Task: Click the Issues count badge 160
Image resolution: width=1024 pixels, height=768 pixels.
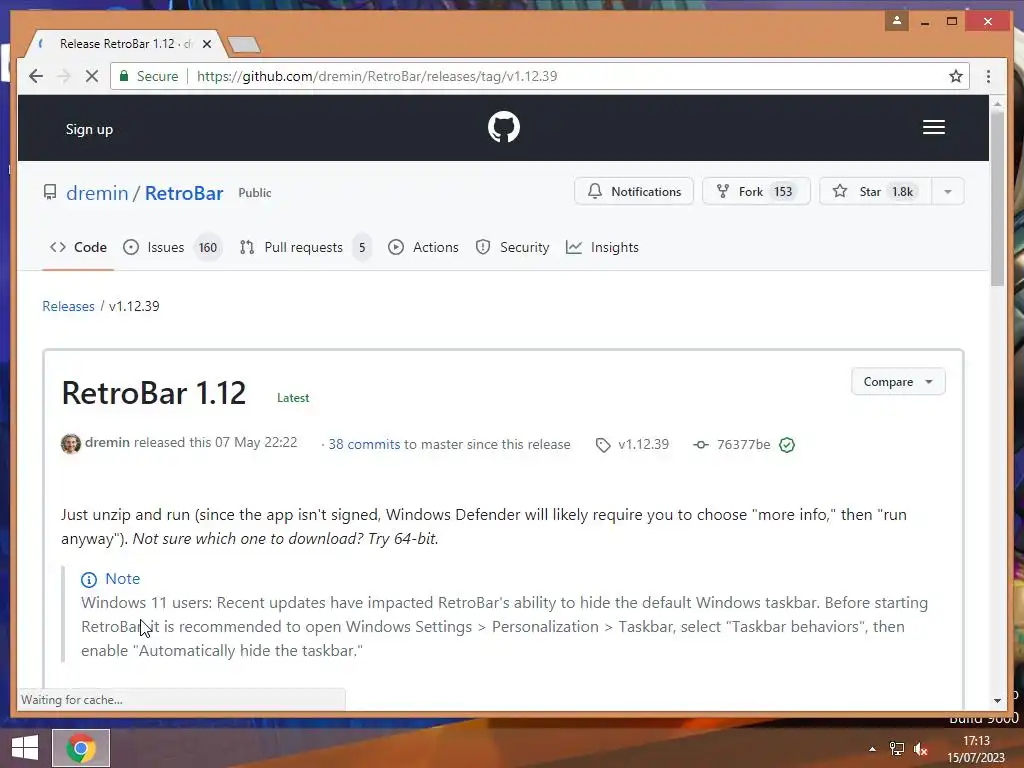Action: click(x=208, y=248)
